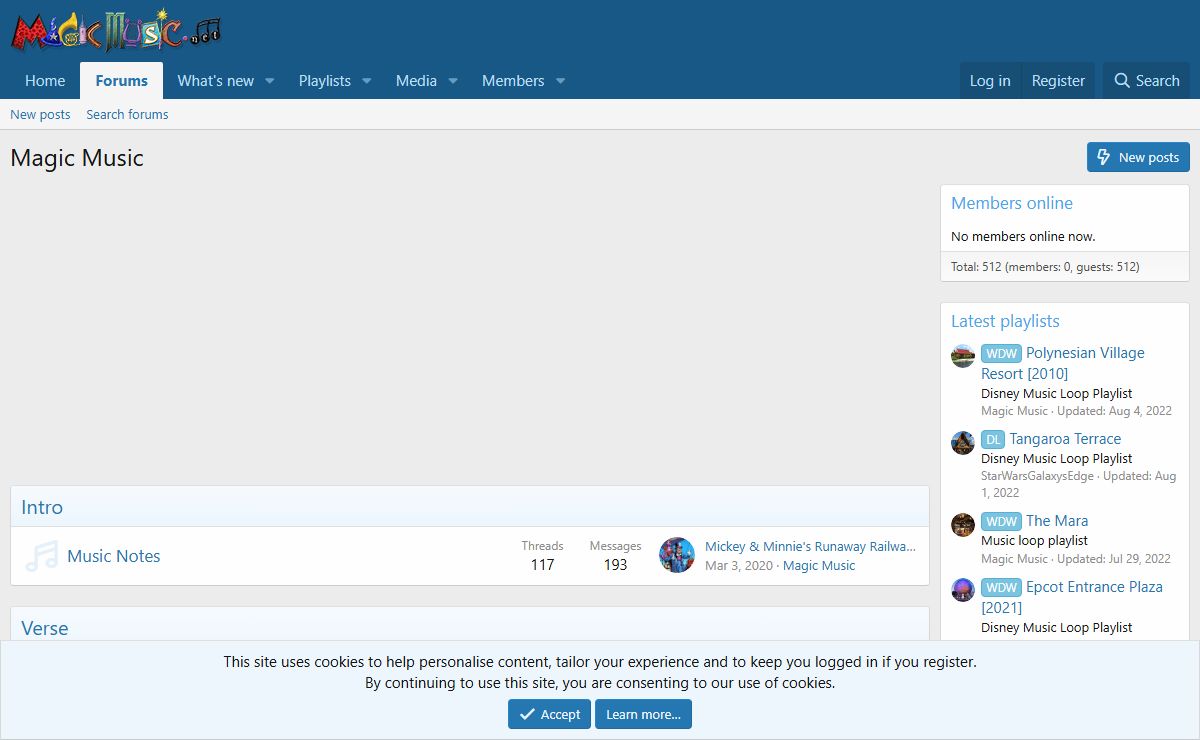1200x740 pixels.
Task: Open Epcot Entrance Plaza [2021] playlist
Action: [1071, 597]
